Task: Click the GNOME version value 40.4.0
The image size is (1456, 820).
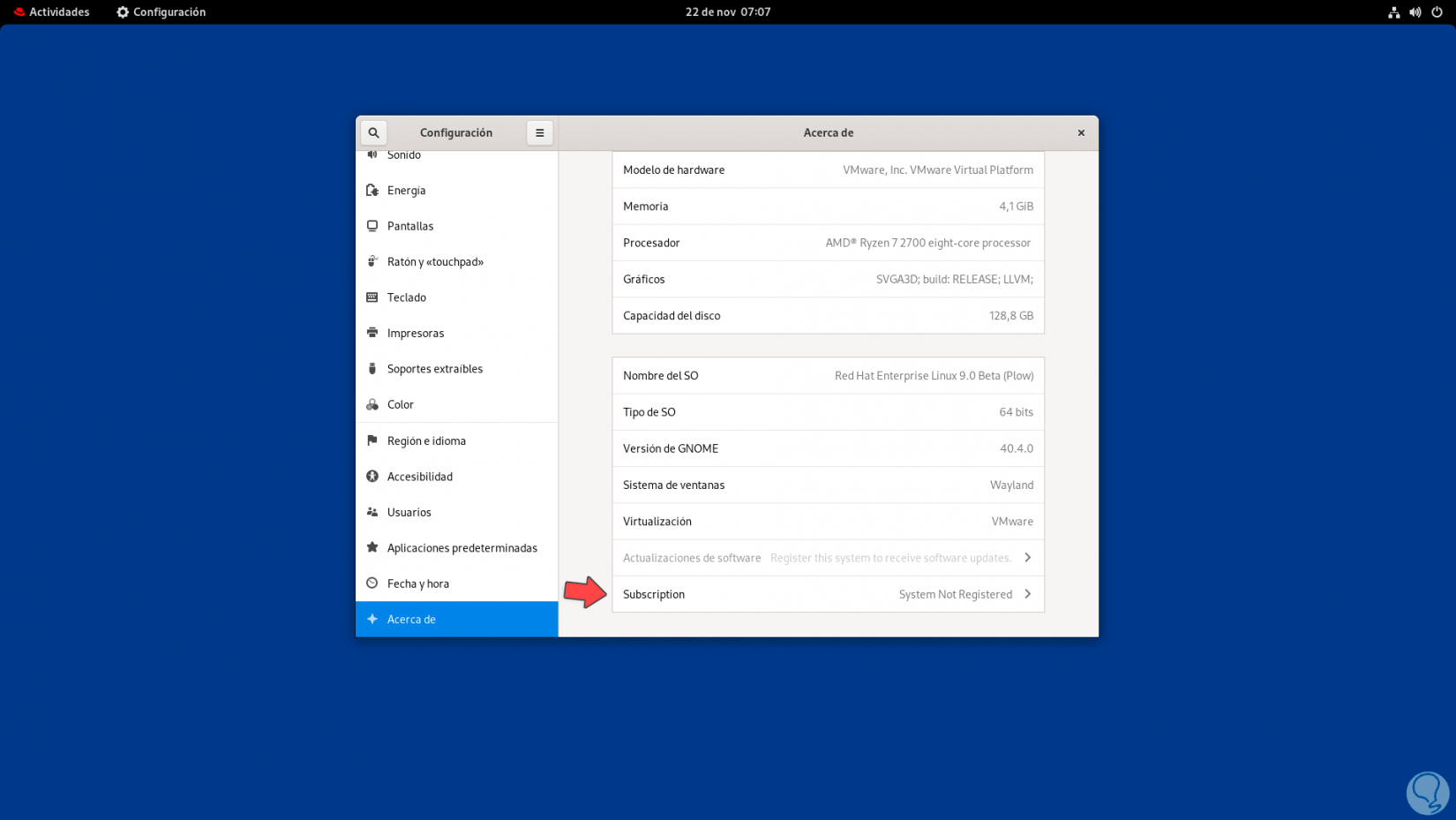Action: 1017,448
